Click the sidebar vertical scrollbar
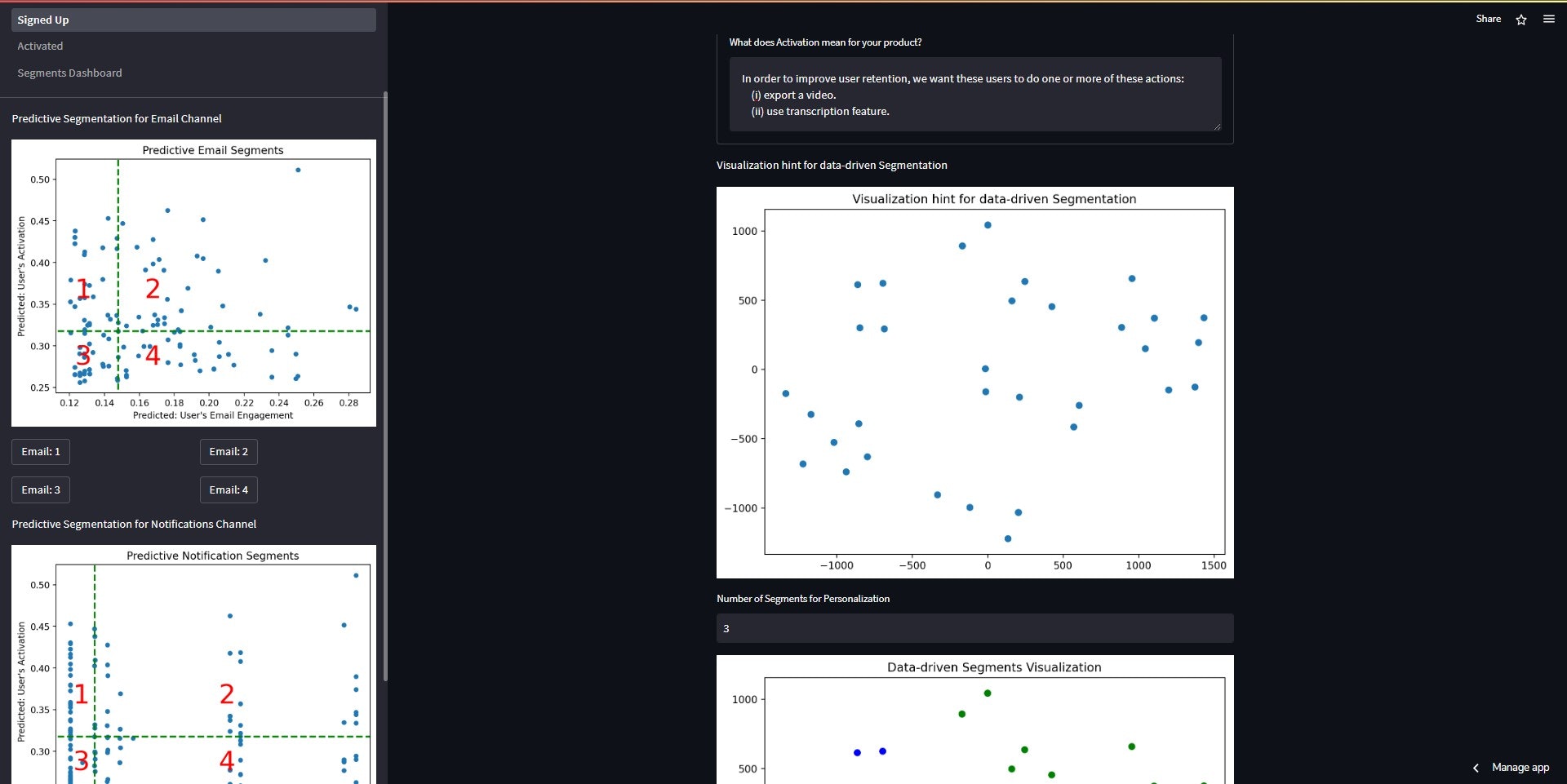The height and width of the screenshot is (784, 1567). [385, 386]
